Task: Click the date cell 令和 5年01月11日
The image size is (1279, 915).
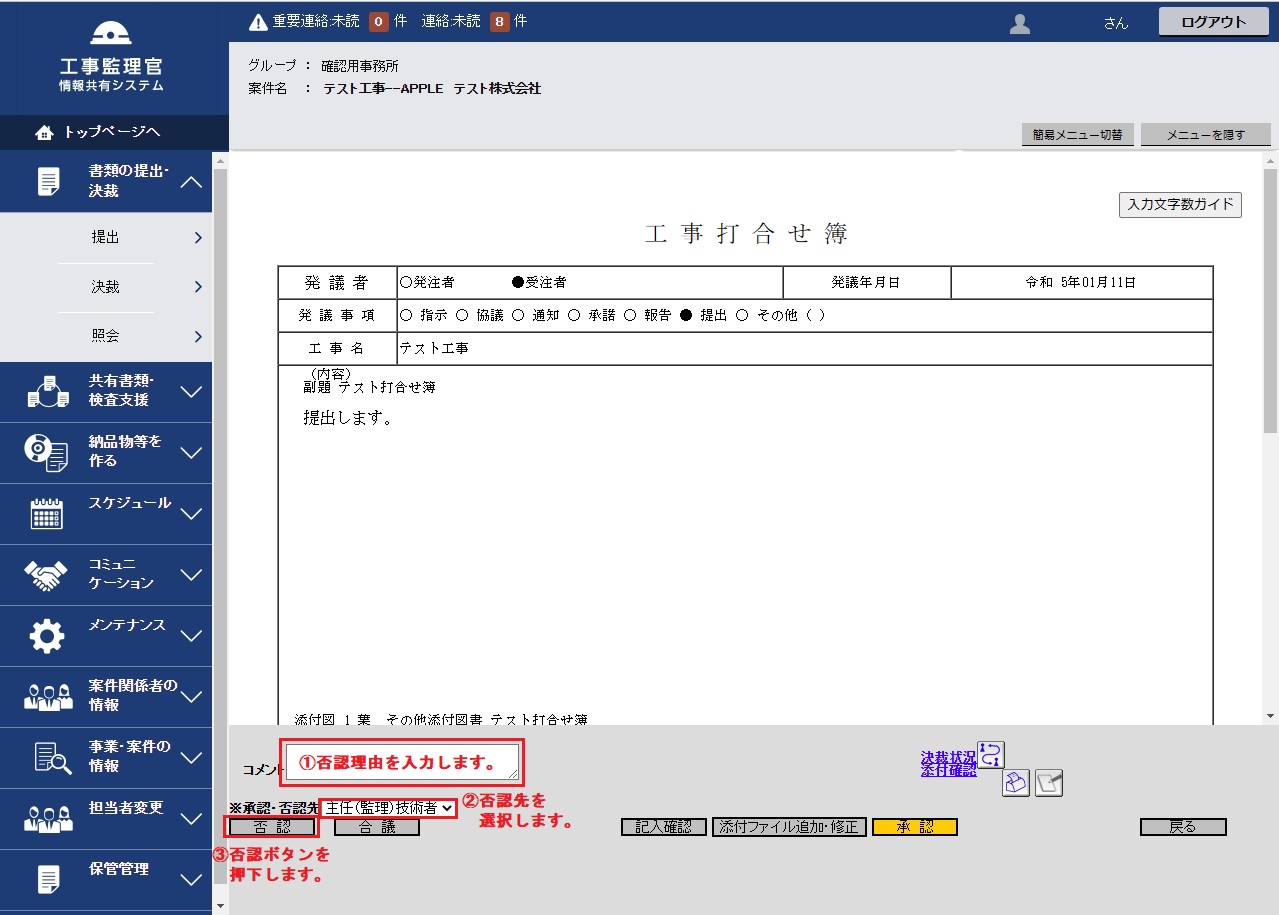Action: pyautogui.click(x=1081, y=283)
